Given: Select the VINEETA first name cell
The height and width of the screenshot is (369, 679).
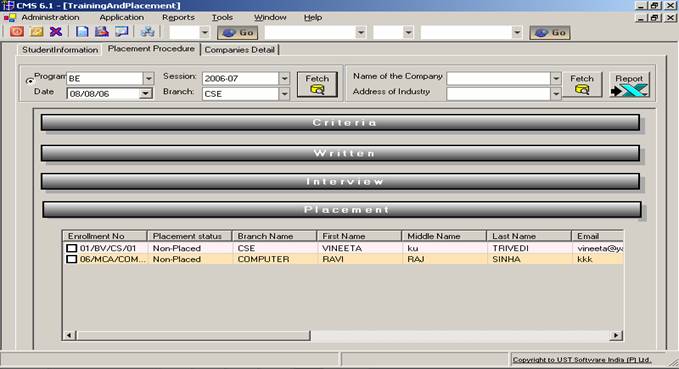Looking at the screenshot, I should click(359, 248).
